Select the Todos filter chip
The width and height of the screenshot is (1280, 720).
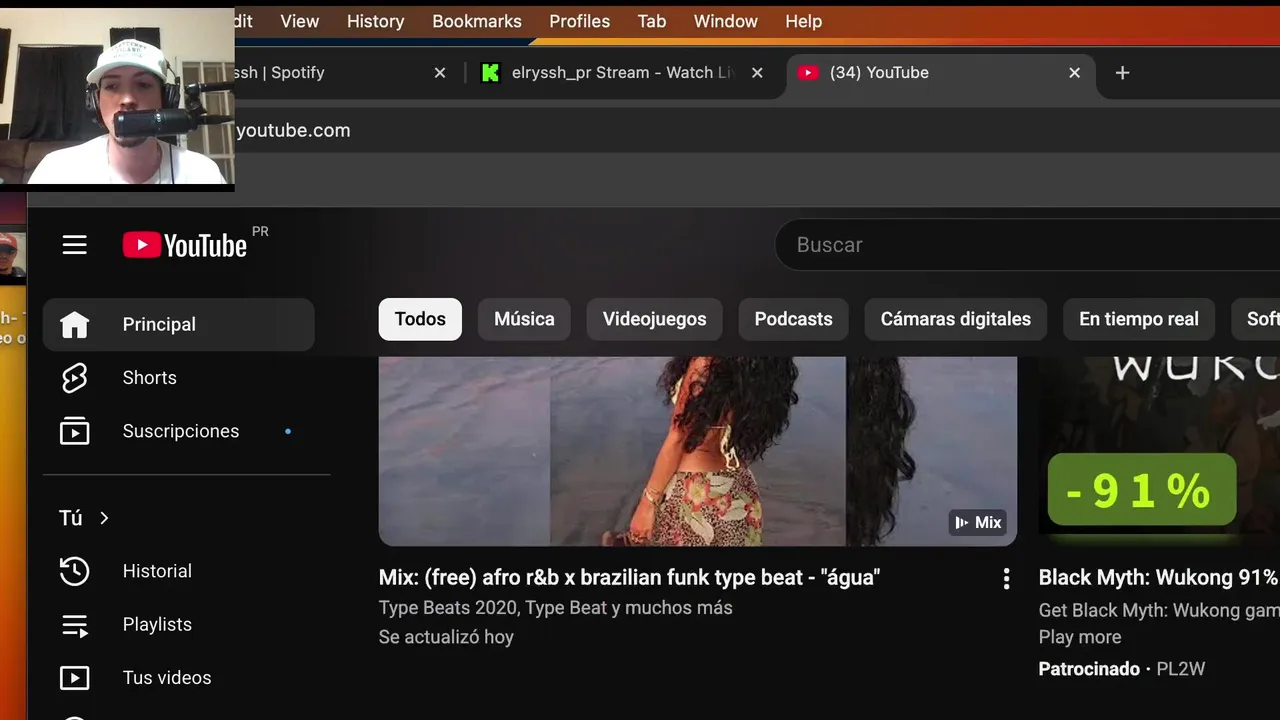pyautogui.click(x=420, y=319)
